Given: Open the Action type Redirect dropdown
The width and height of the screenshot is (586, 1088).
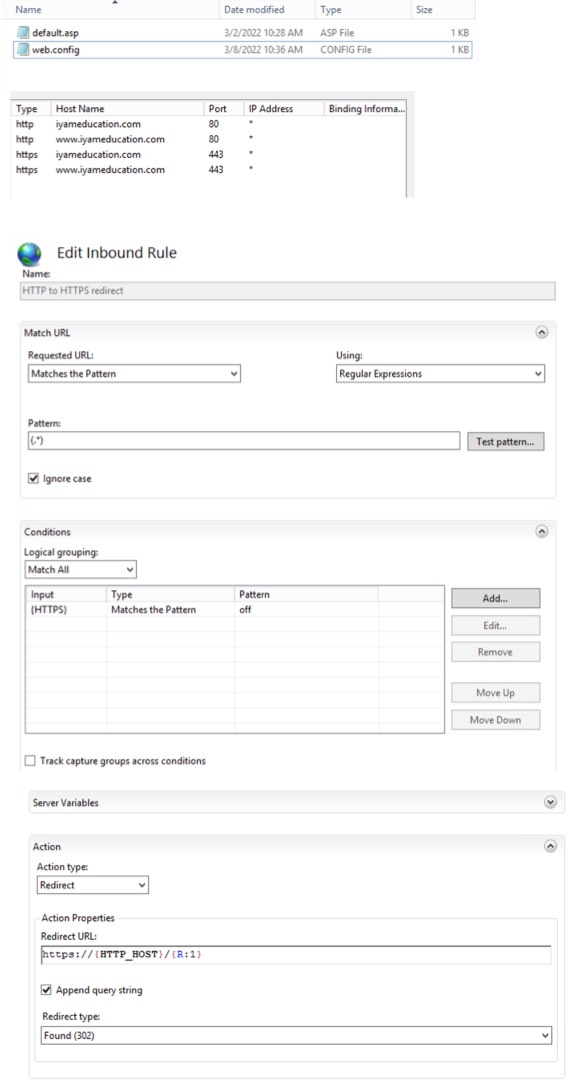Looking at the screenshot, I should click(92, 885).
